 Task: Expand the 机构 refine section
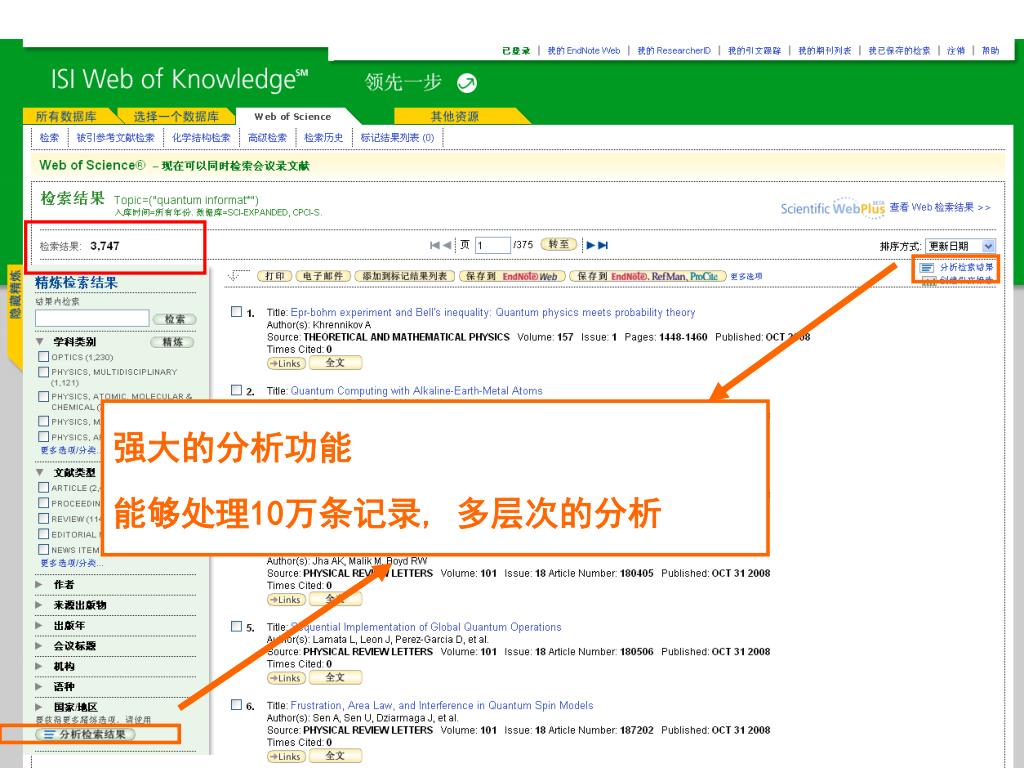click(x=39, y=666)
